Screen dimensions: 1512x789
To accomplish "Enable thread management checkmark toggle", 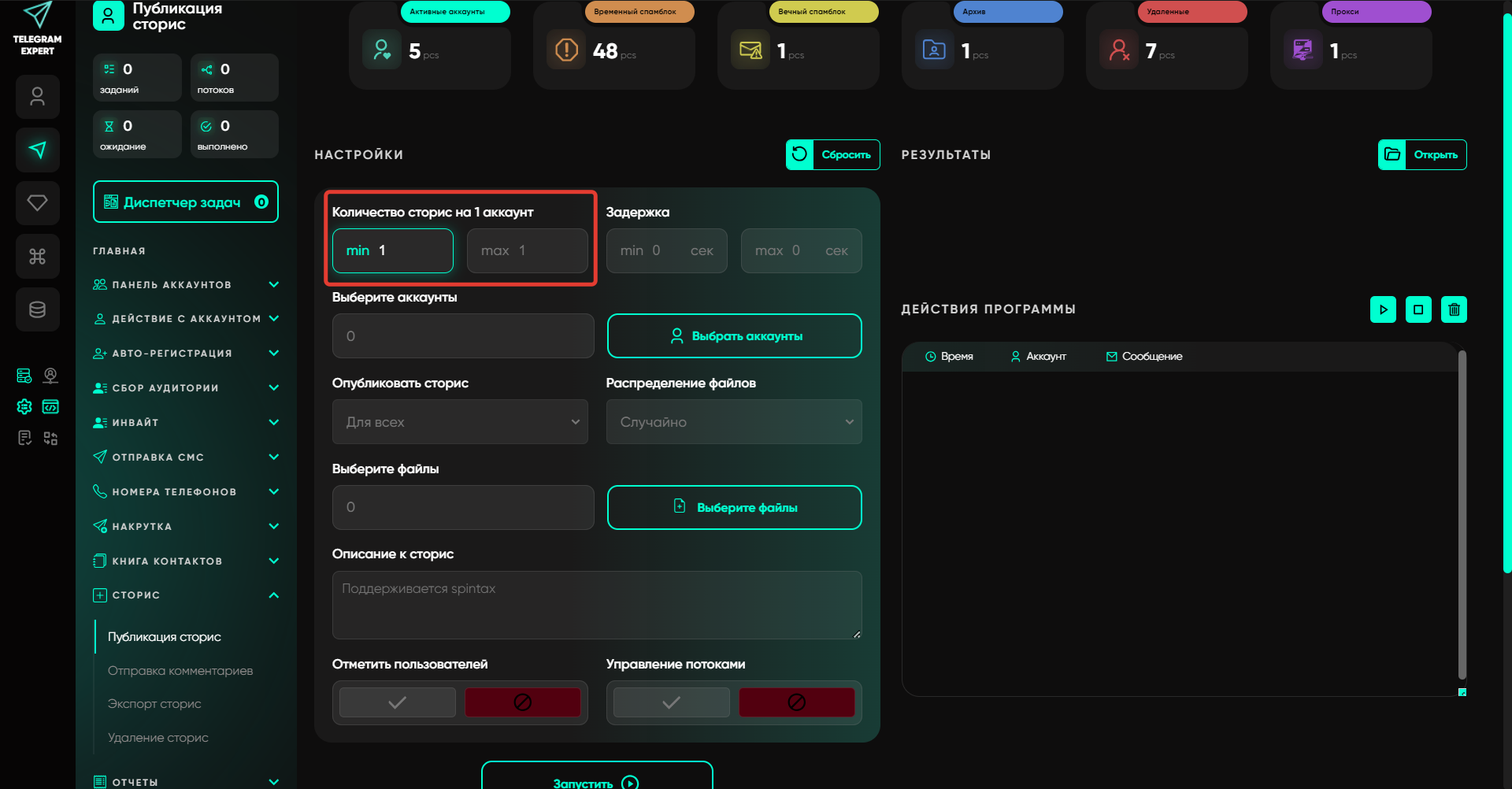I will (671, 702).
